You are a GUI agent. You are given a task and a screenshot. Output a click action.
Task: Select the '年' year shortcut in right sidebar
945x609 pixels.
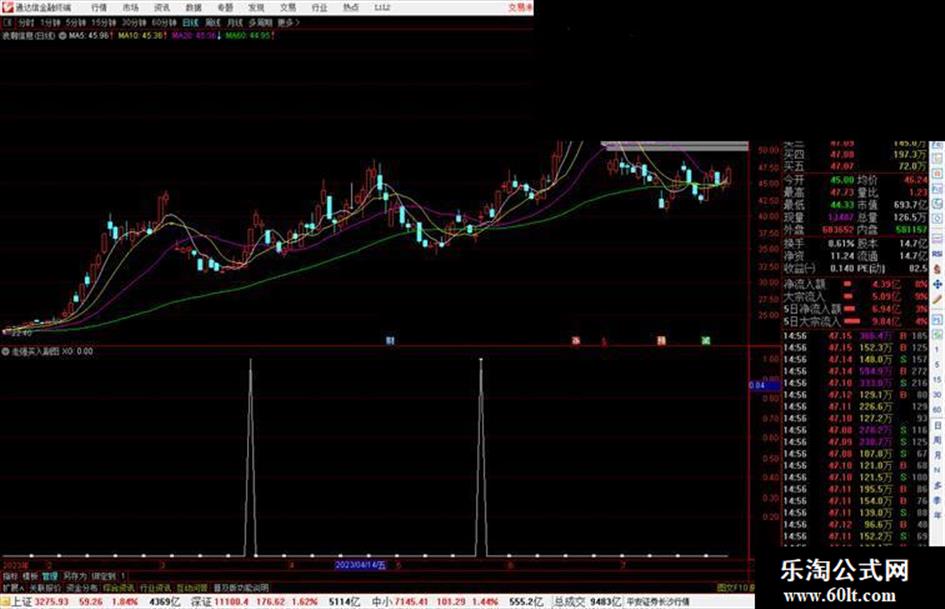(x=937, y=515)
